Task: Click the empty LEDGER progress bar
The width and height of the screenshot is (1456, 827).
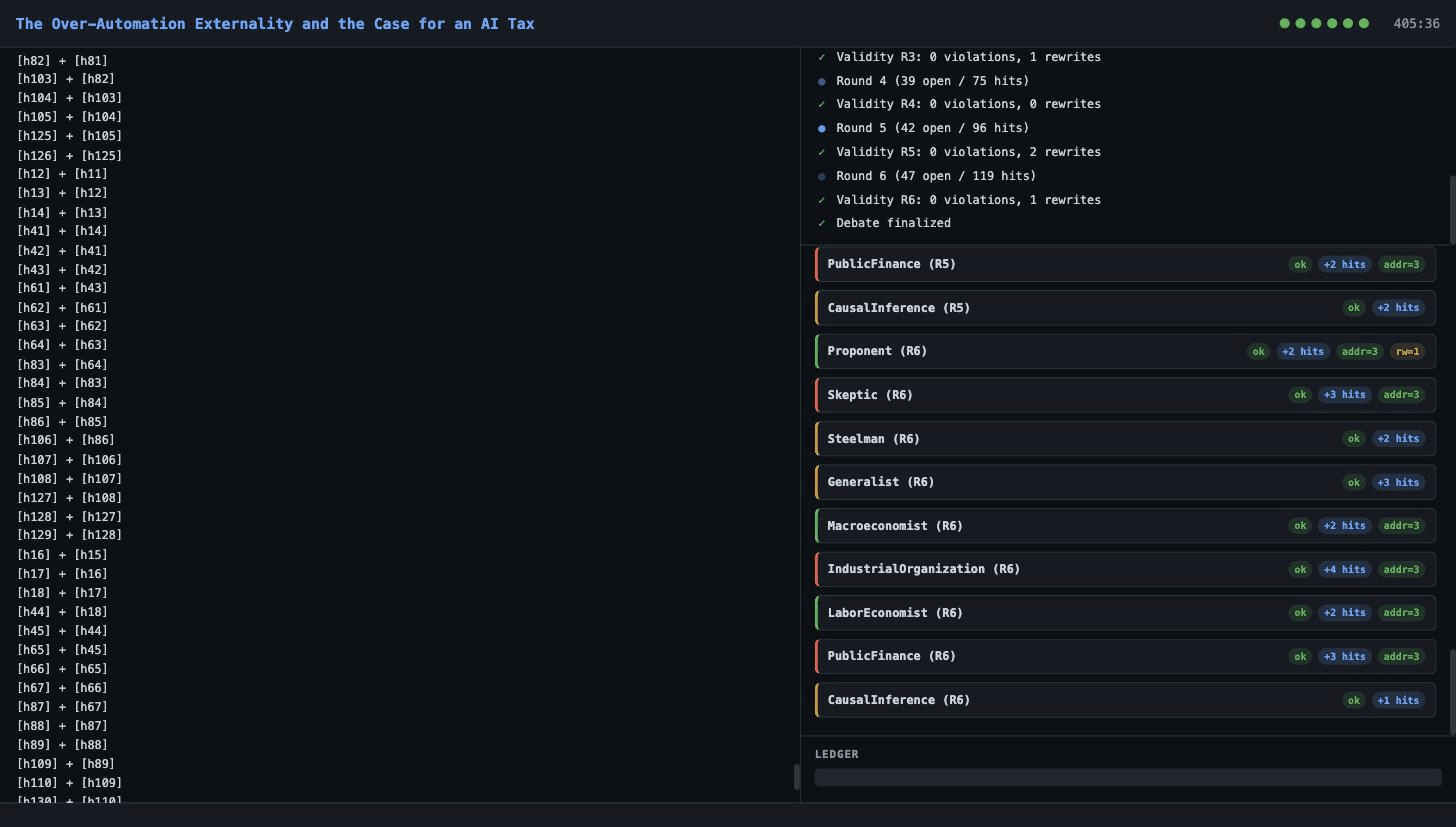Action: pyautogui.click(x=1128, y=777)
